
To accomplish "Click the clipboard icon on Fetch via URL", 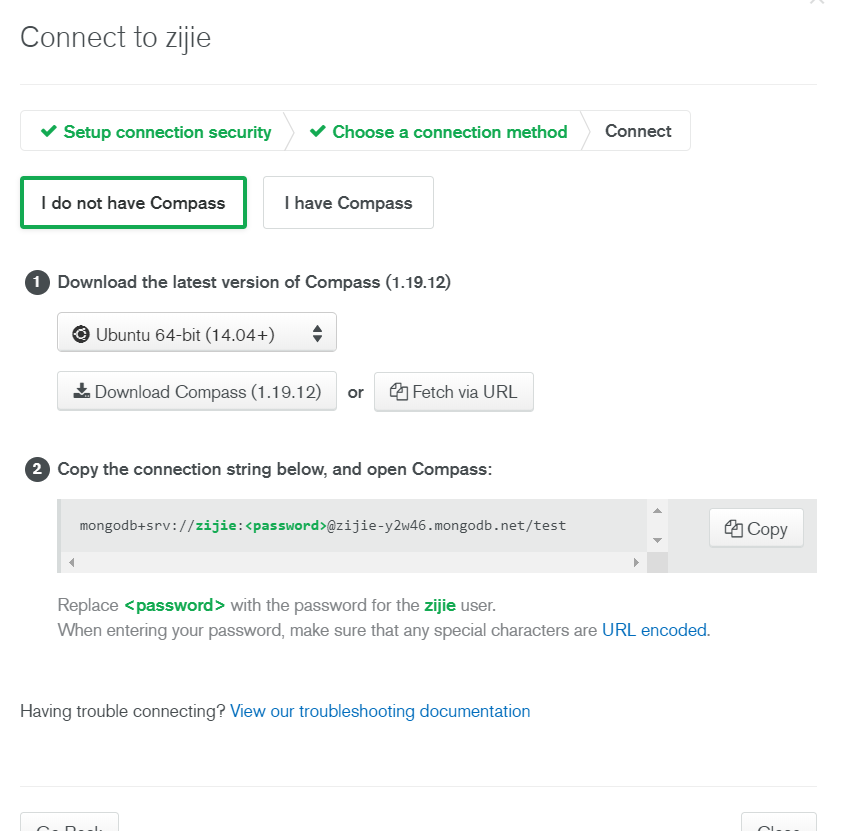I will click(398, 392).
